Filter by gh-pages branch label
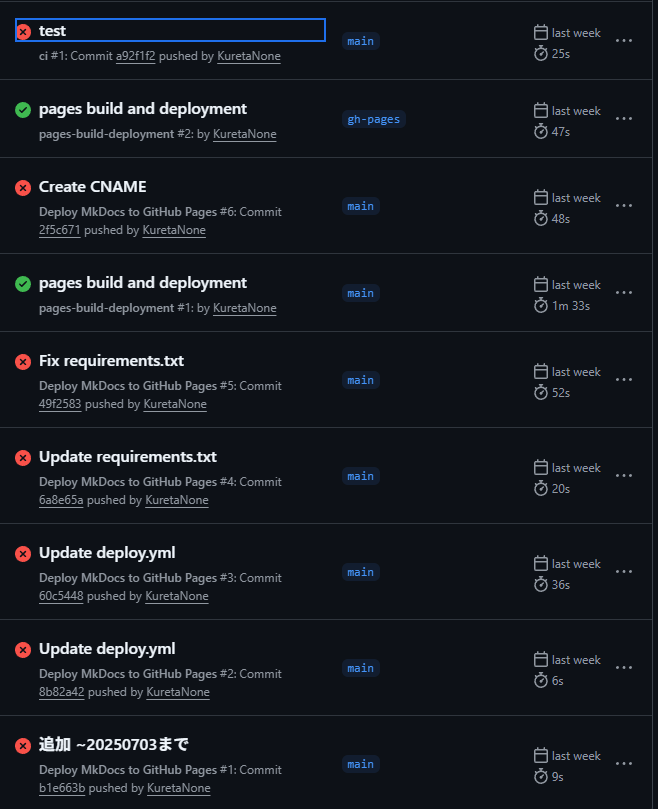Image resolution: width=658 pixels, height=809 pixels. pos(373,119)
